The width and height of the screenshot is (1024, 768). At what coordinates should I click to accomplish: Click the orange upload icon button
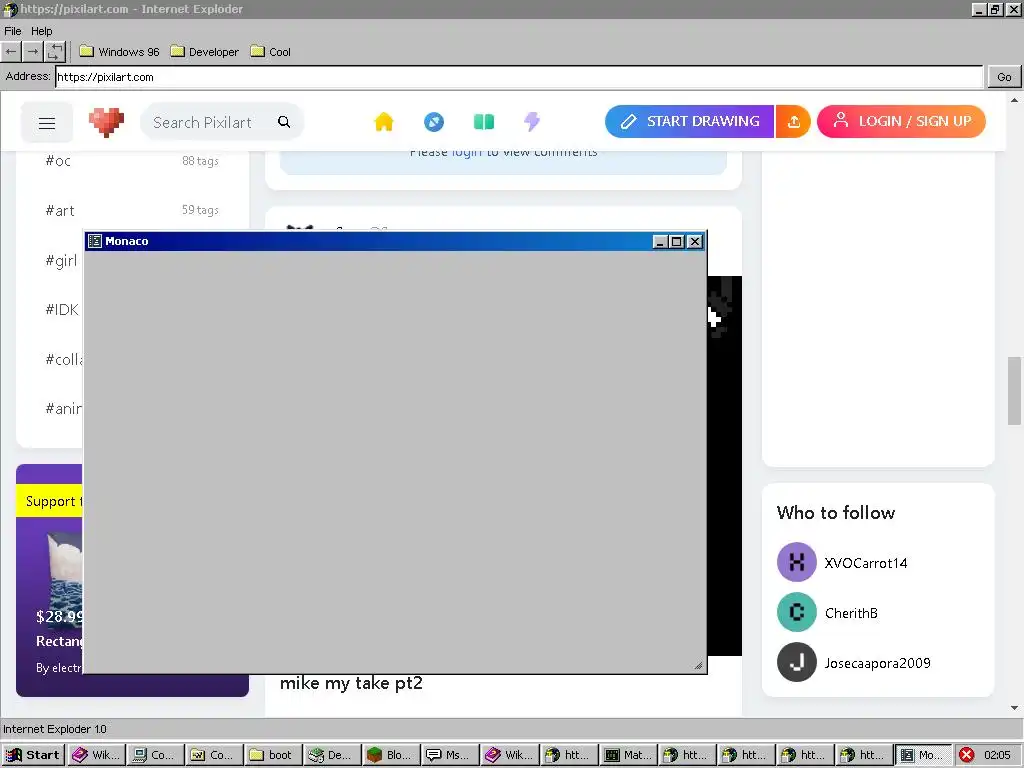[793, 121]
